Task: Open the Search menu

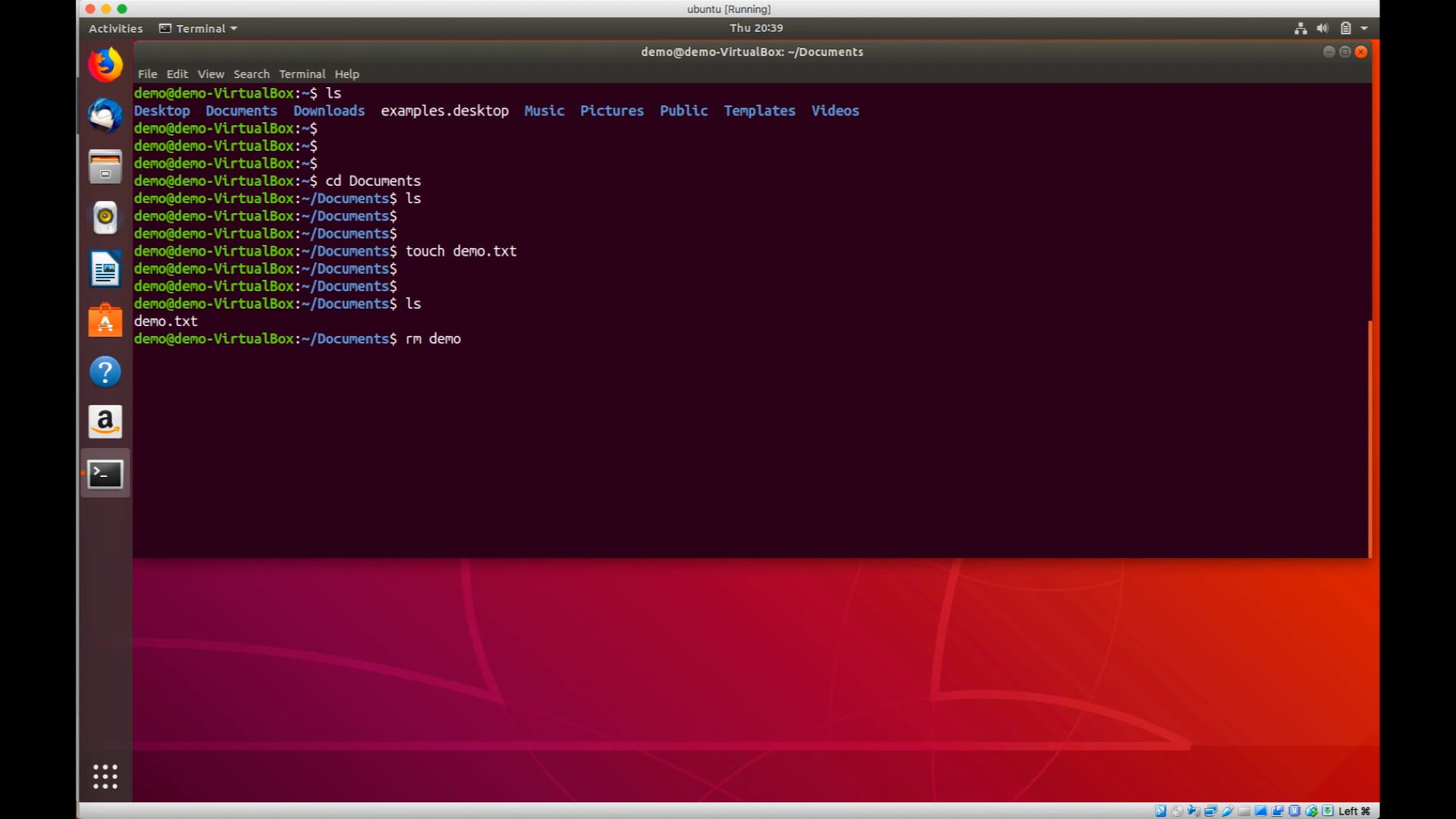Action: point(251,74)
